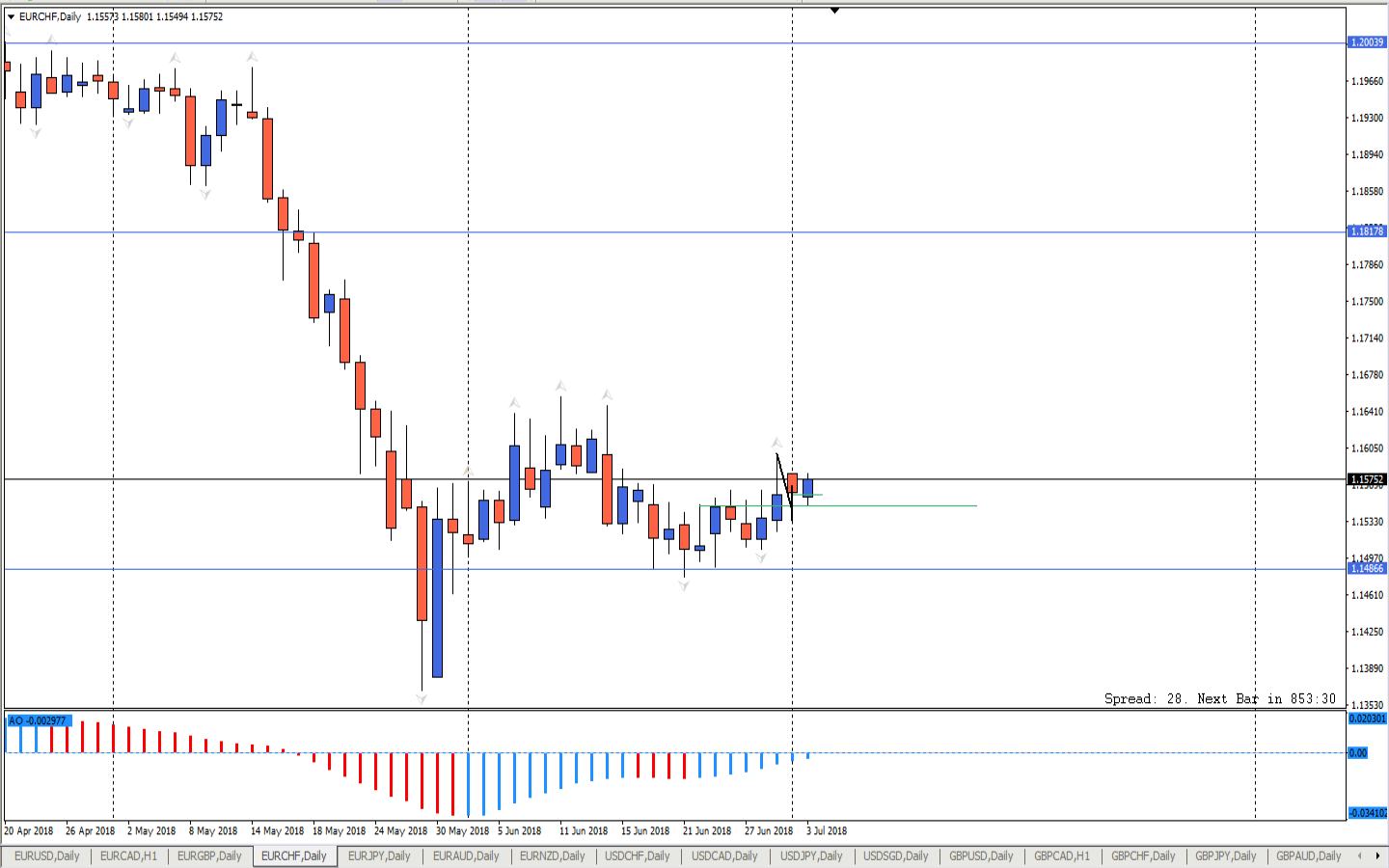Click the 1.13890 price on the scale
Image resolution: width=1389 pixels, height=868 pixels.
pyautogui.click(x=1368, y=668)
